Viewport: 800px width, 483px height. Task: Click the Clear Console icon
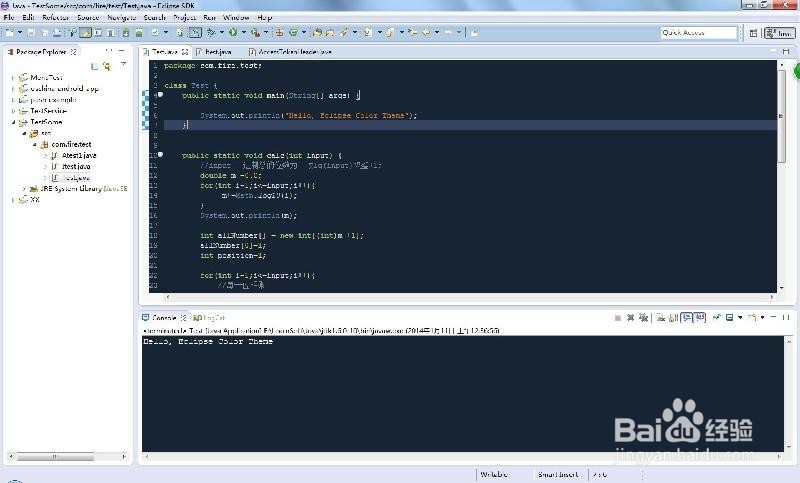click(x=661, y=318)
